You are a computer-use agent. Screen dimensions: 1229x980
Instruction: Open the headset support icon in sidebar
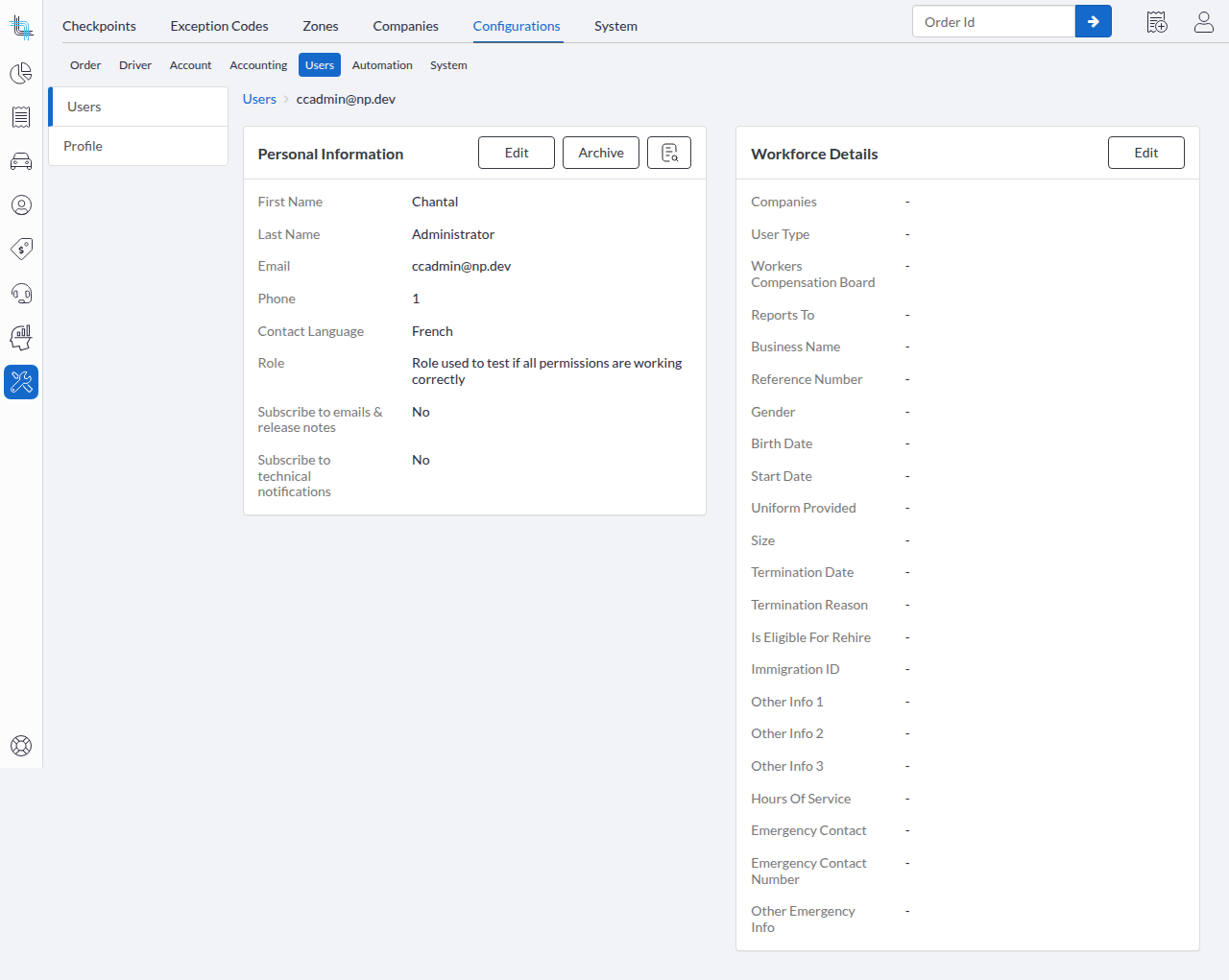pyautogui.click(x=21, y=294)
